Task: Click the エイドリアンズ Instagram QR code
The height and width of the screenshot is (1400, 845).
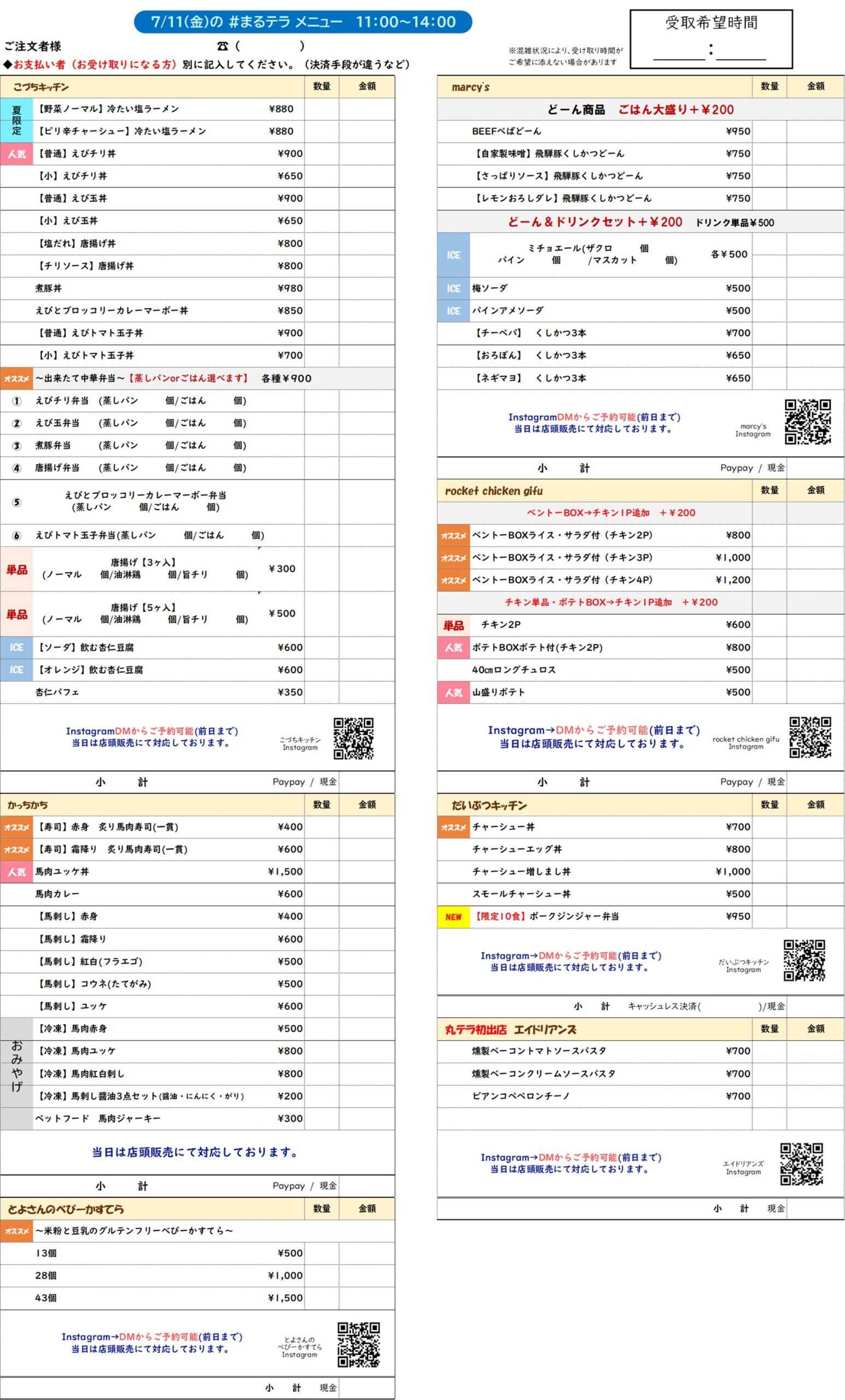Action: click(x=801, y=1164)
